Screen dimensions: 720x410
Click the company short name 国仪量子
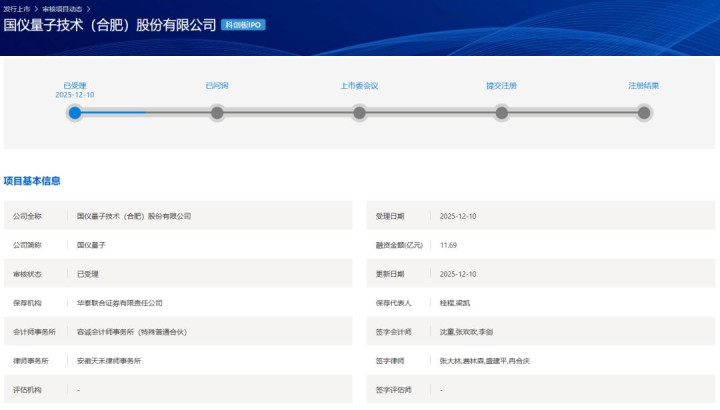(x=92, y=245)
